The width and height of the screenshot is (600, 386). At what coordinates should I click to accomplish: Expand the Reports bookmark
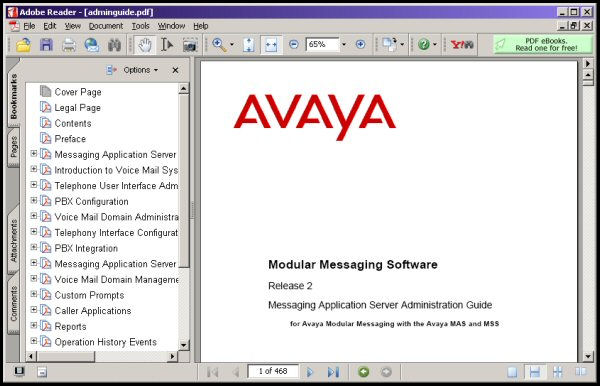(34, 326)
